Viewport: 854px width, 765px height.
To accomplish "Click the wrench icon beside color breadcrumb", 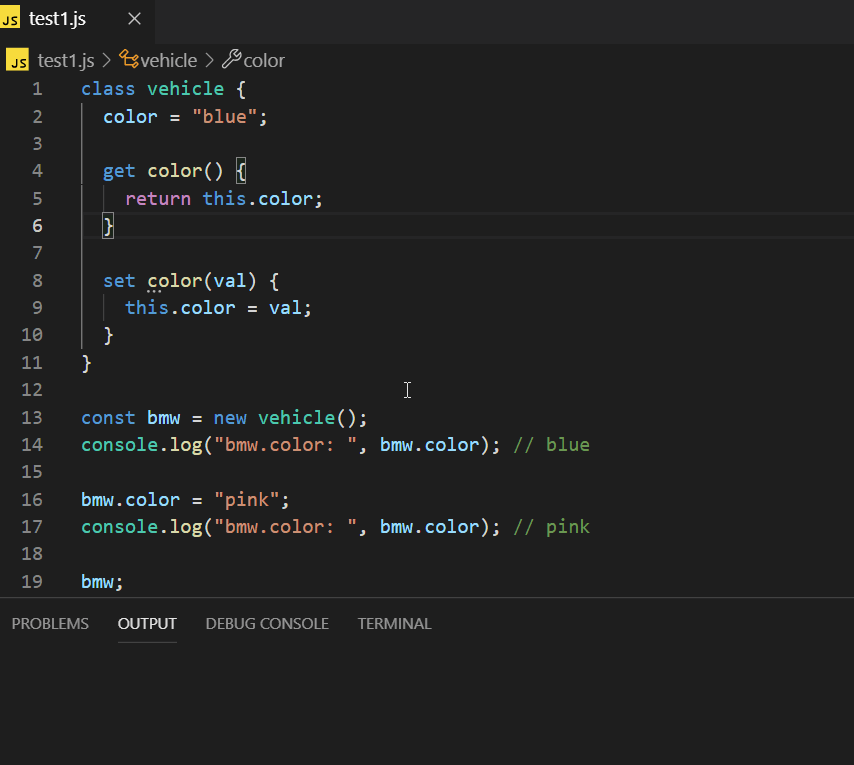I will click(x=230, y=60).
